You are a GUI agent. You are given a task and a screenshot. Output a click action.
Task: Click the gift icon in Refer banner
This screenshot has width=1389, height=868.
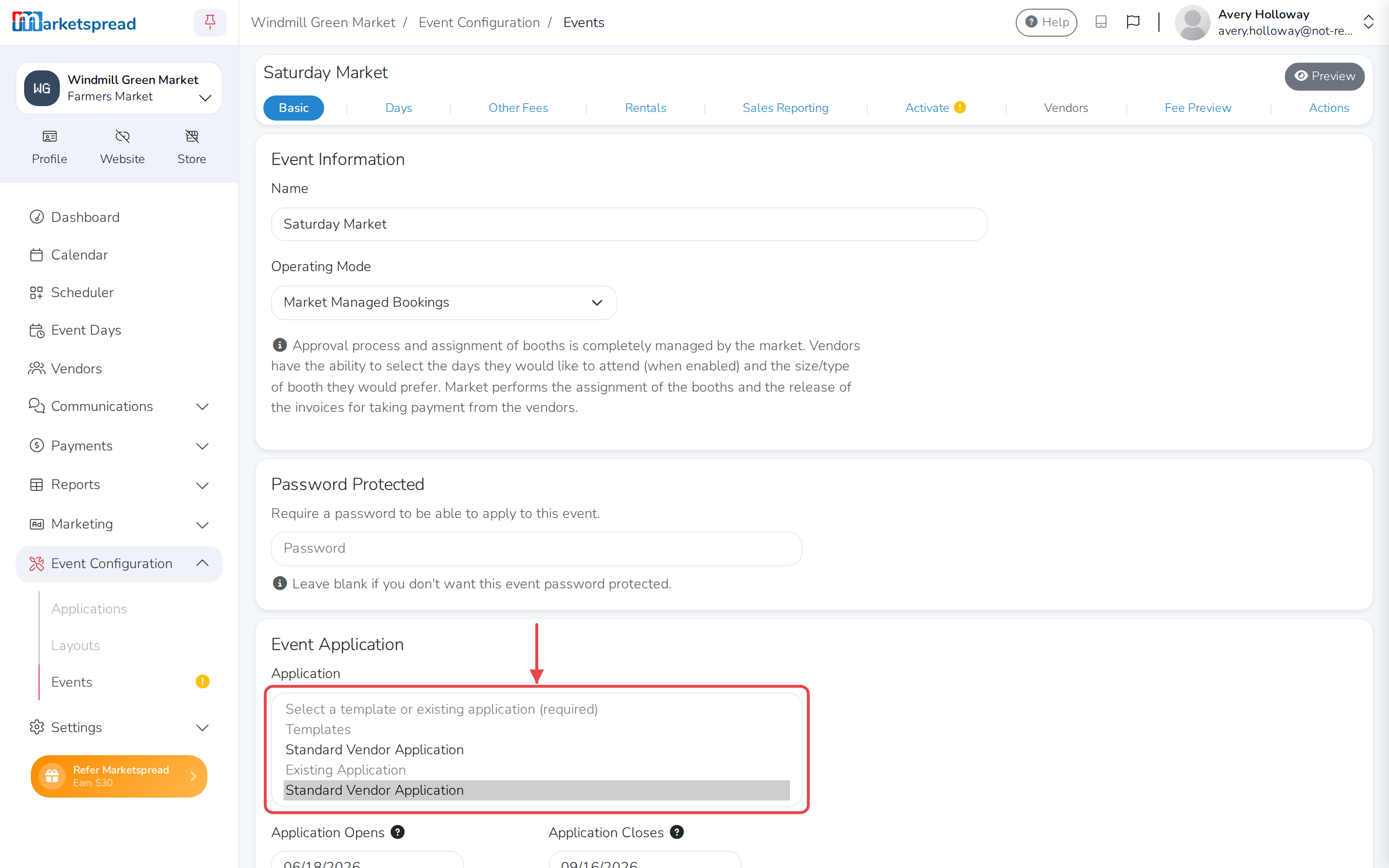tap(52, 775)
